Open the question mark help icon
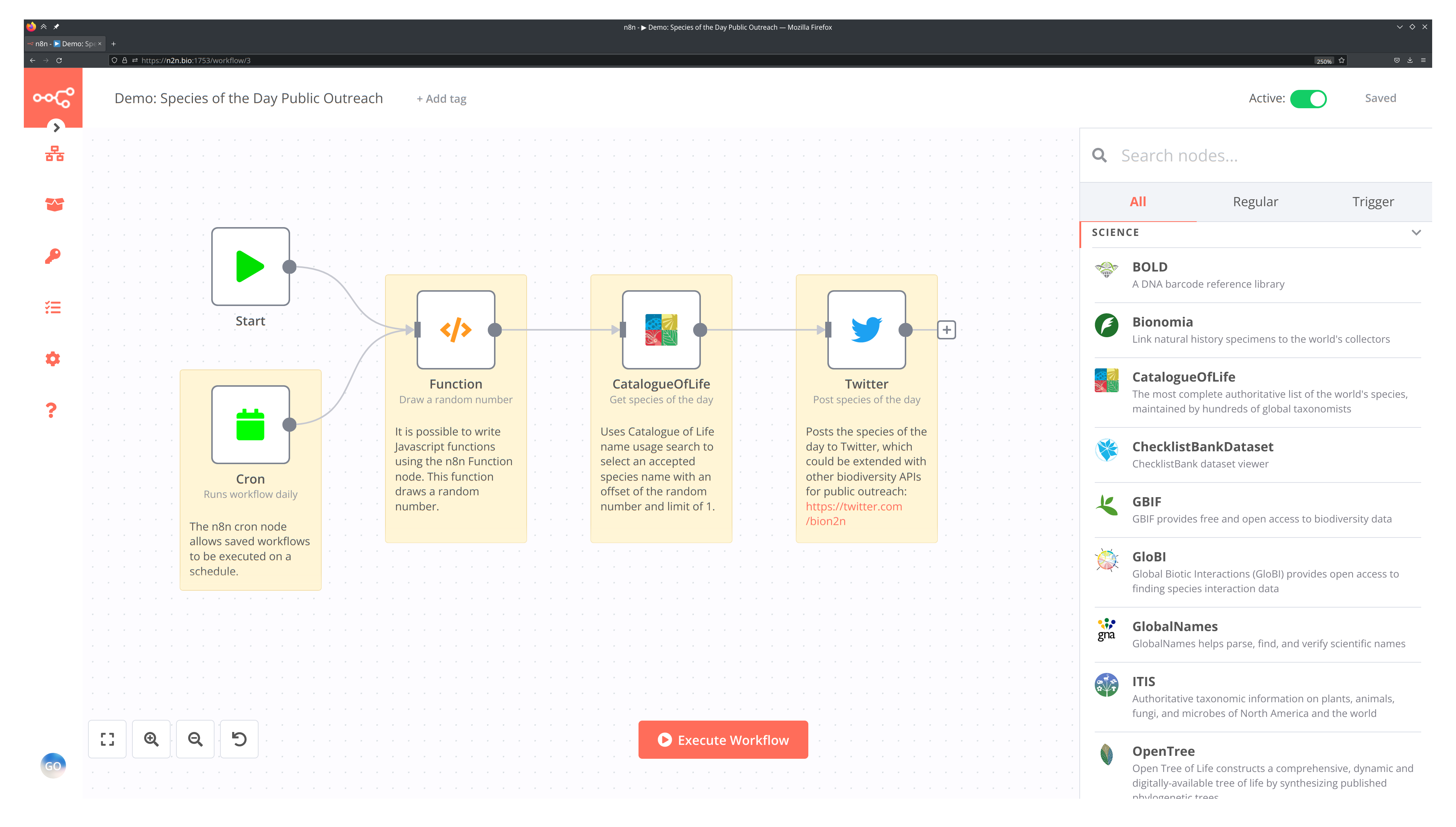 (x=52, y=410)
